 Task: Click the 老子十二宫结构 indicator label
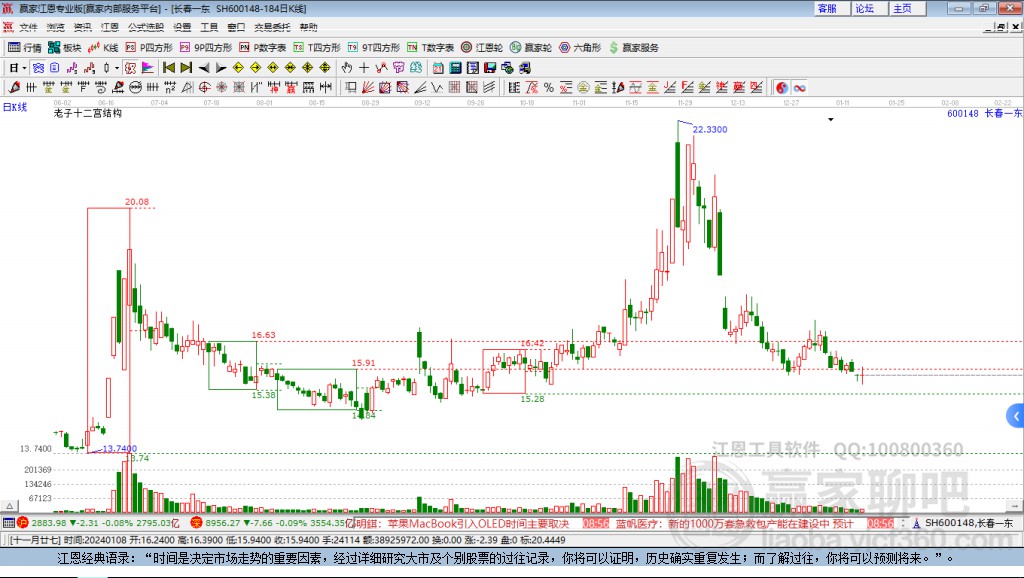click(x=88, y=113)
